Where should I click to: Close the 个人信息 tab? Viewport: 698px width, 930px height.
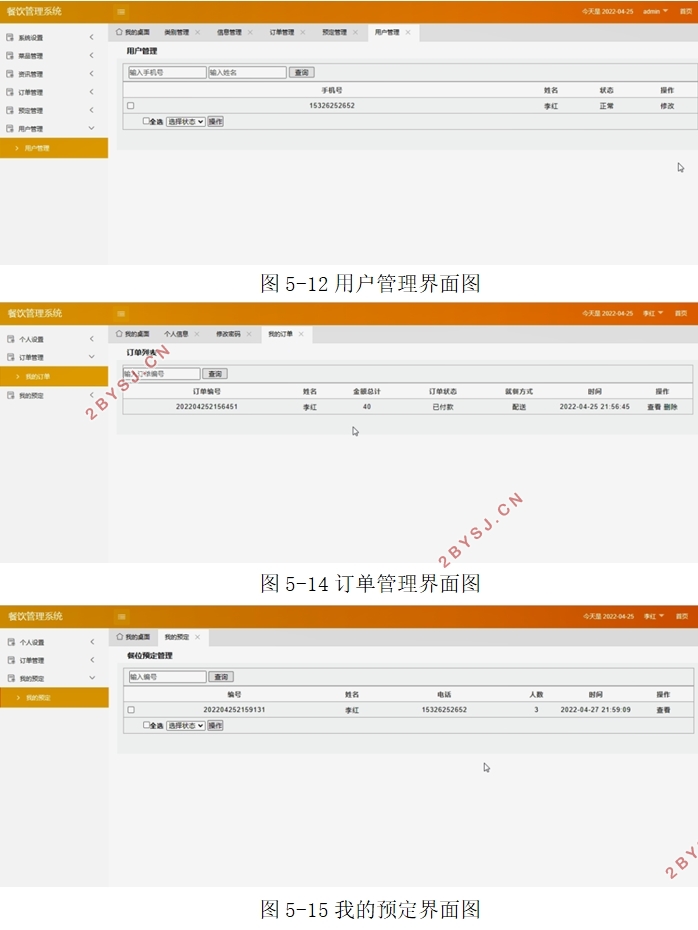[197, 334]
